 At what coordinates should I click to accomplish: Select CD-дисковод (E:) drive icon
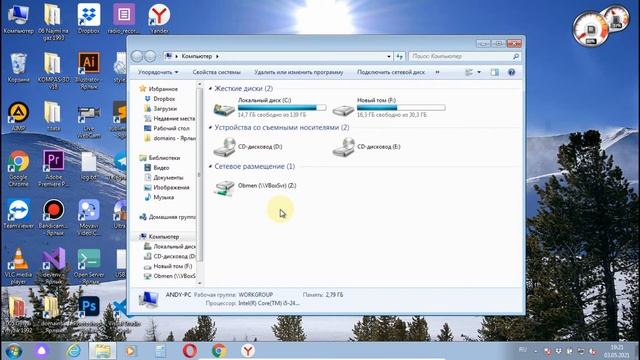click(343, 147)
